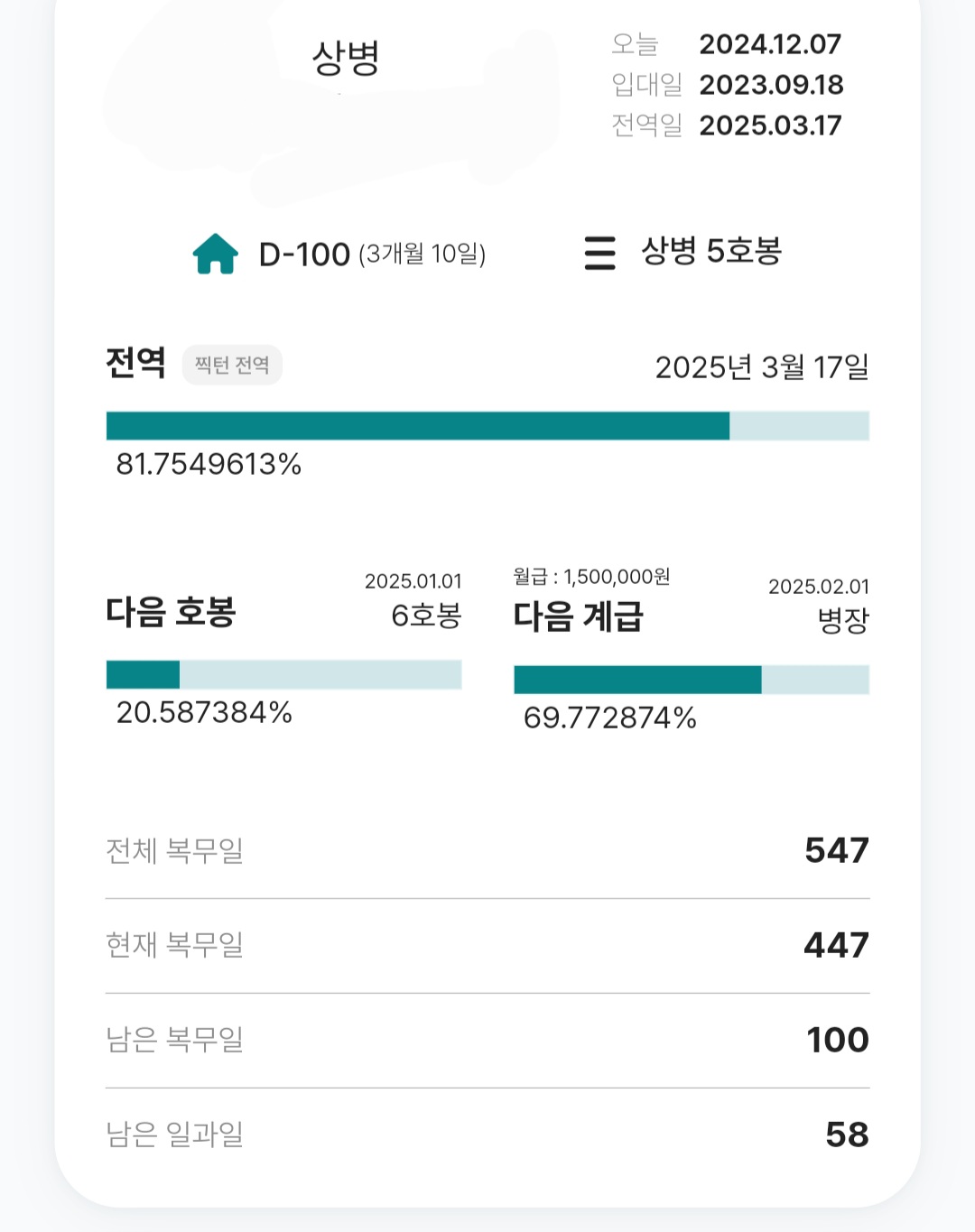Click the 병장 next rank label
Image resolution: width=975 pixels, height=1232 pixels.
click(x=842, y=620)
